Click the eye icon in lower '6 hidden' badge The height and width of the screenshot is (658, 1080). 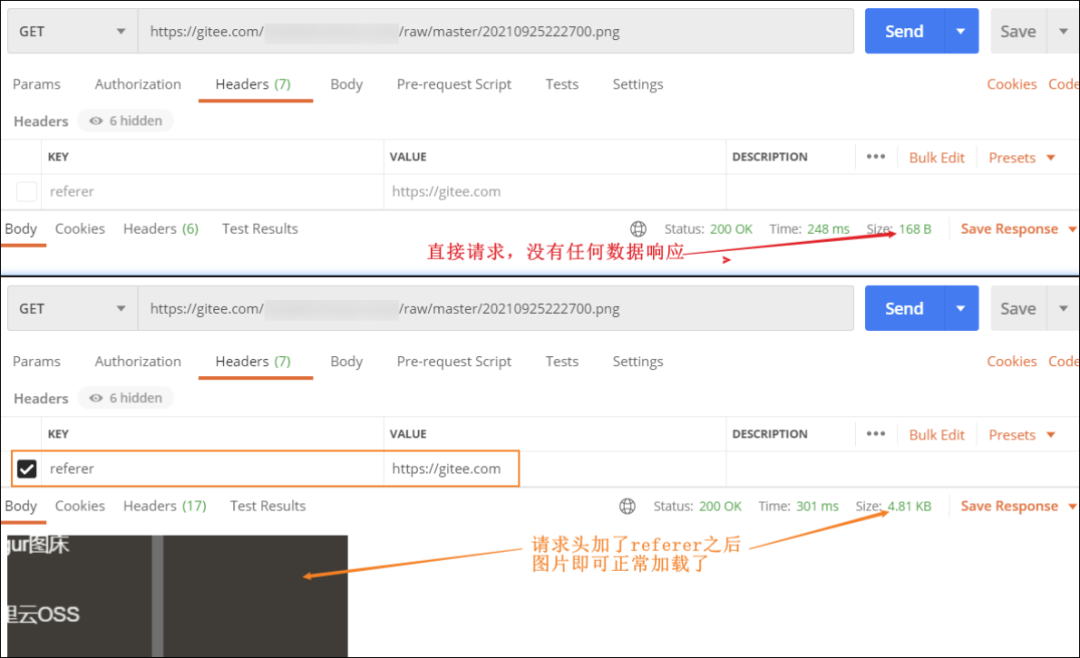tap(96, 398)
